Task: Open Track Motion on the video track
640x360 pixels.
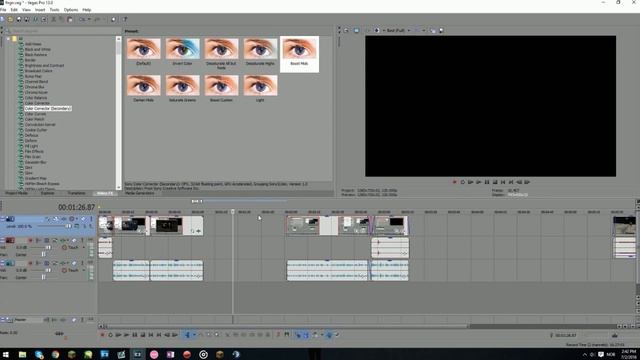Action: [x=56, y=219]
